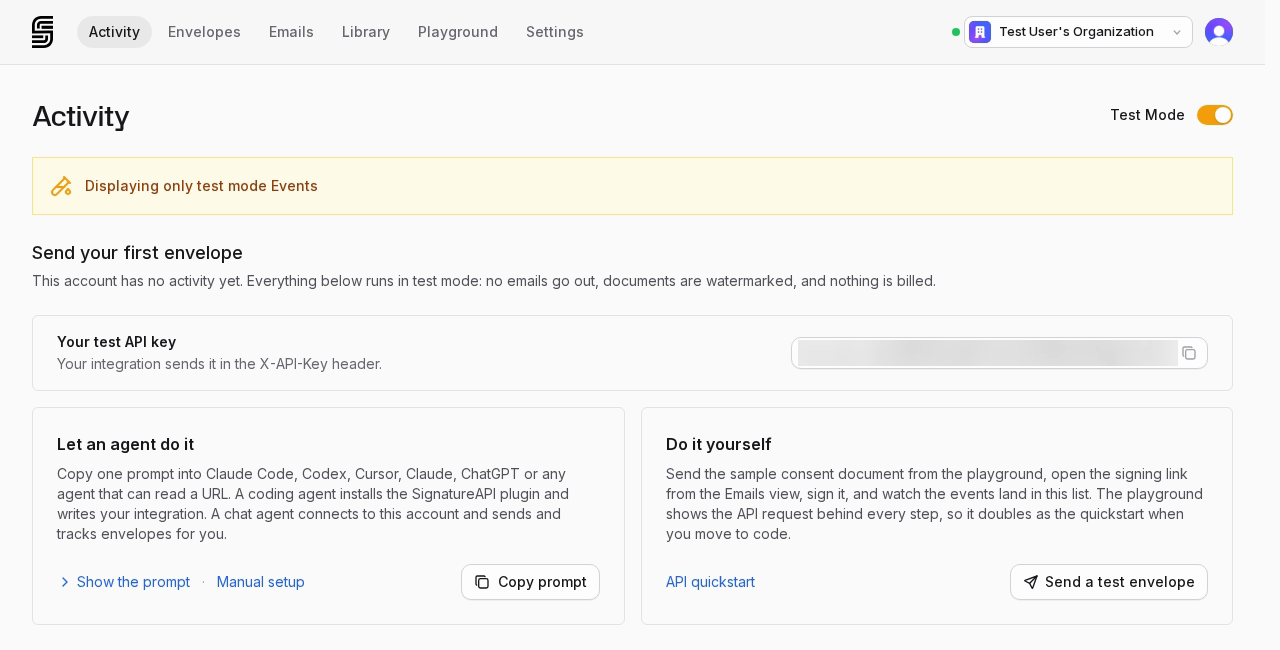Open the Settings tab
Image resolution: width=1280 pixels, height=650 pixels.
(x=555, y=32)
